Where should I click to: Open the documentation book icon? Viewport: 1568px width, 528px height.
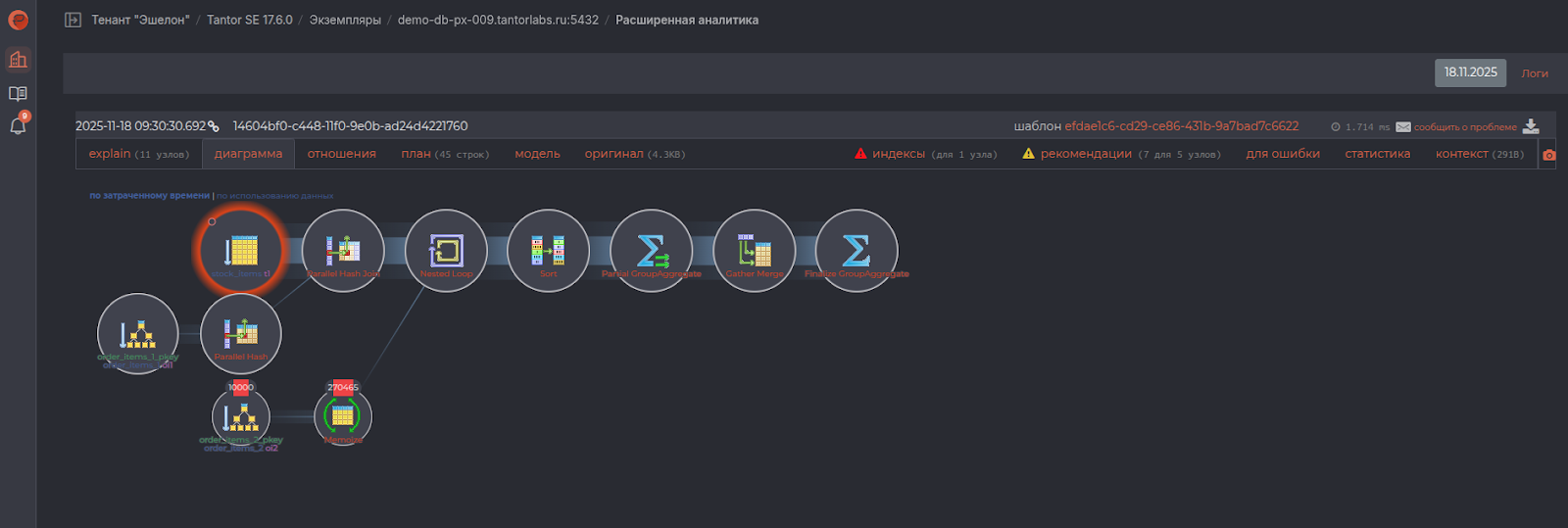pos(18,94)
